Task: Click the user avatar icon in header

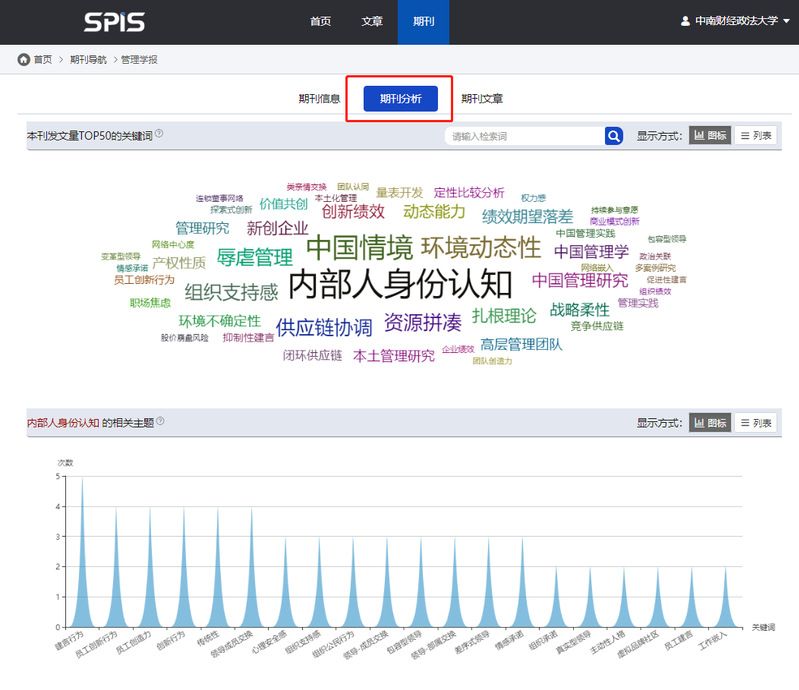Action: point(685,21)
